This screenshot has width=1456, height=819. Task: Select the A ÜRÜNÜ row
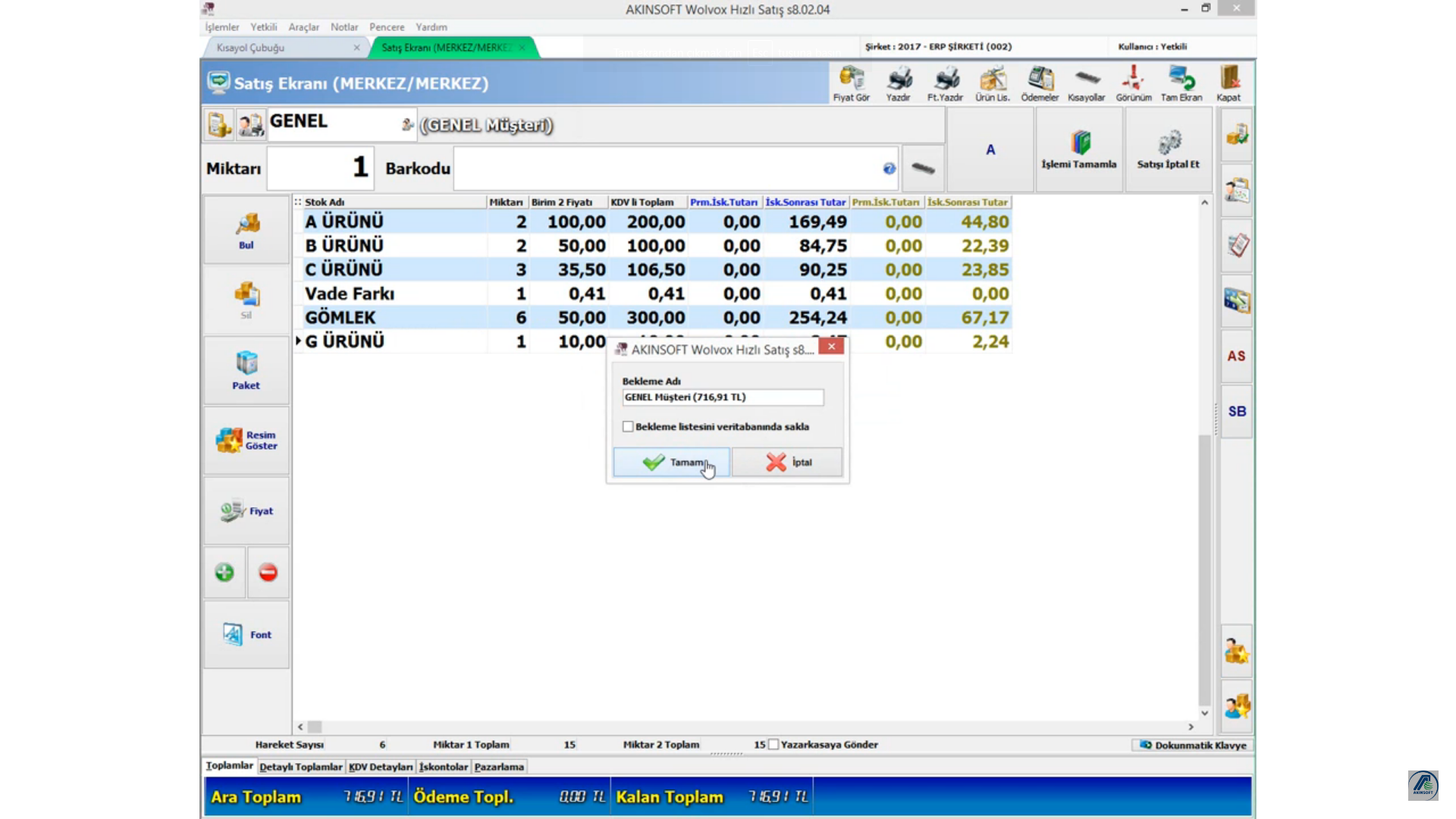pyautogui.click(x=652, y=221)
